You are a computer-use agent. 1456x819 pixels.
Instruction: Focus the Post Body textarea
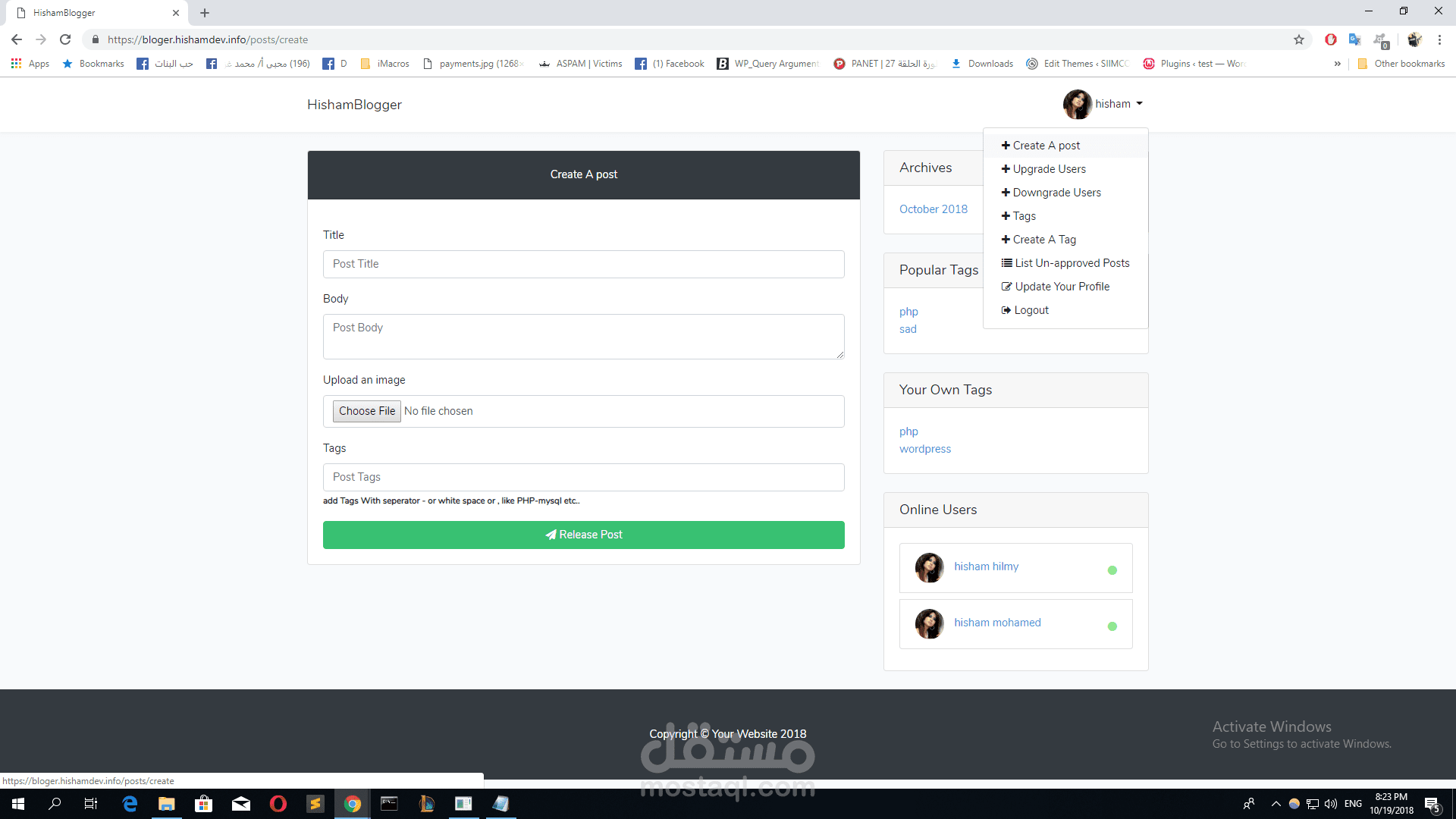[583, 337]
